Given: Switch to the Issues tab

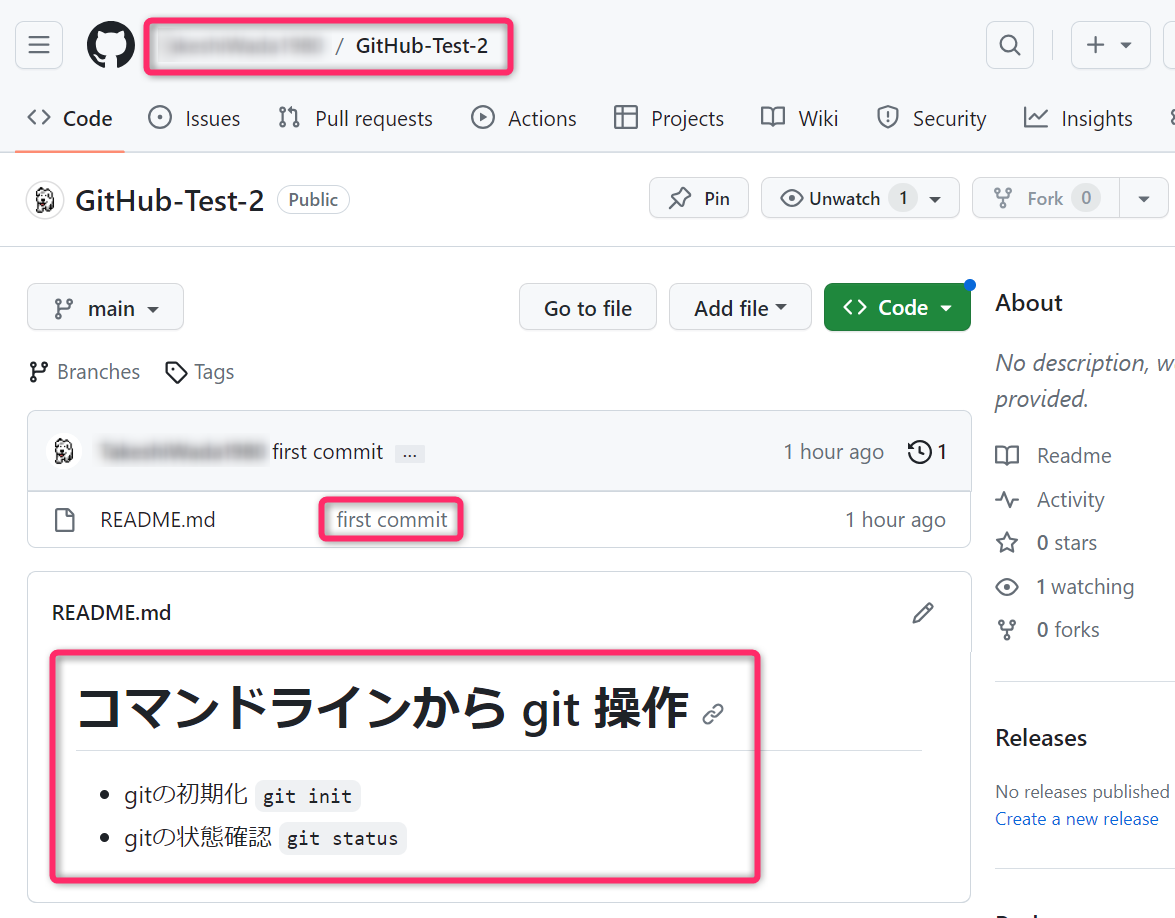Looking at the screenshot, I should click(195, 118).
